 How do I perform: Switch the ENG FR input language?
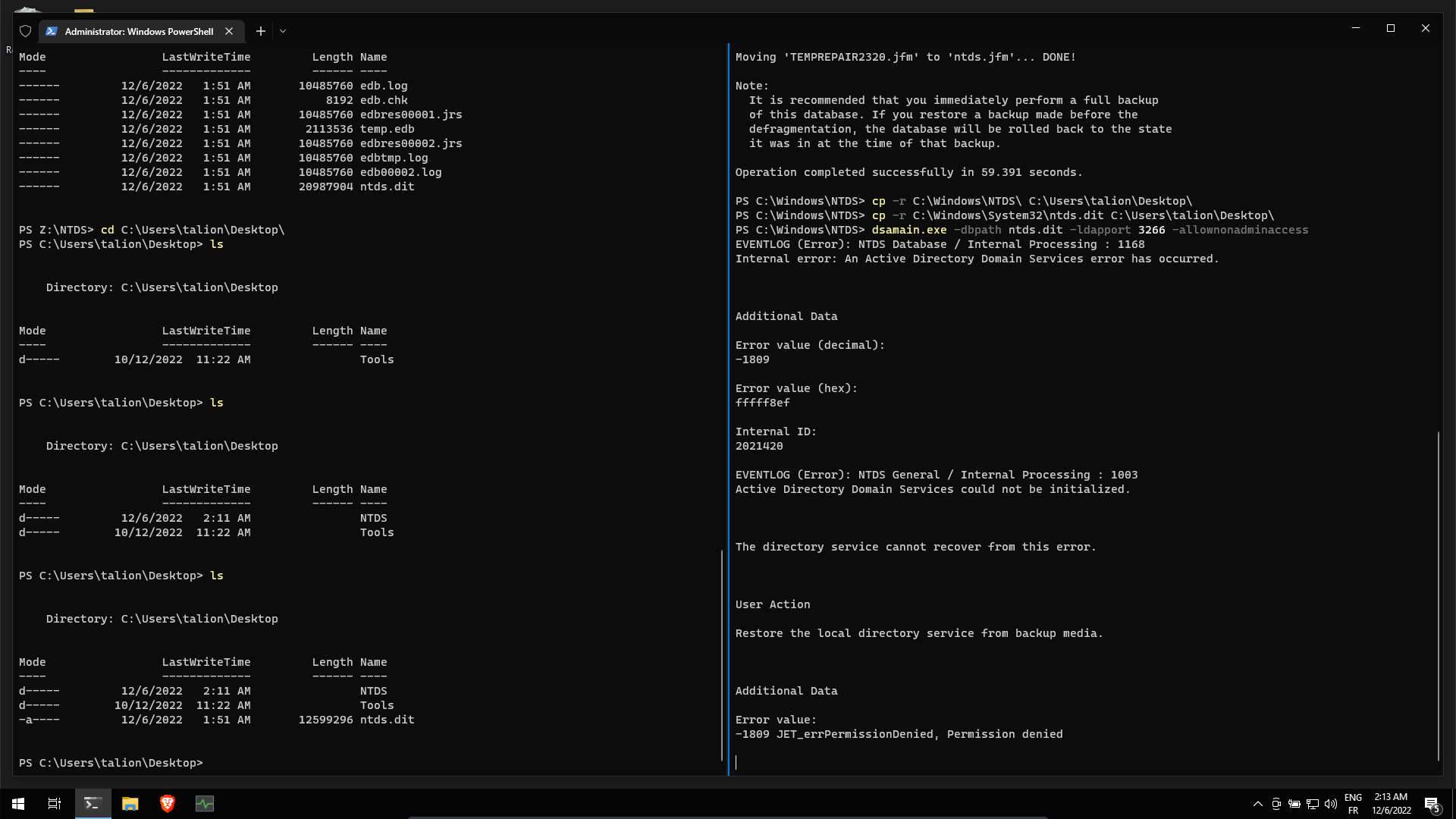[1353, 804]
